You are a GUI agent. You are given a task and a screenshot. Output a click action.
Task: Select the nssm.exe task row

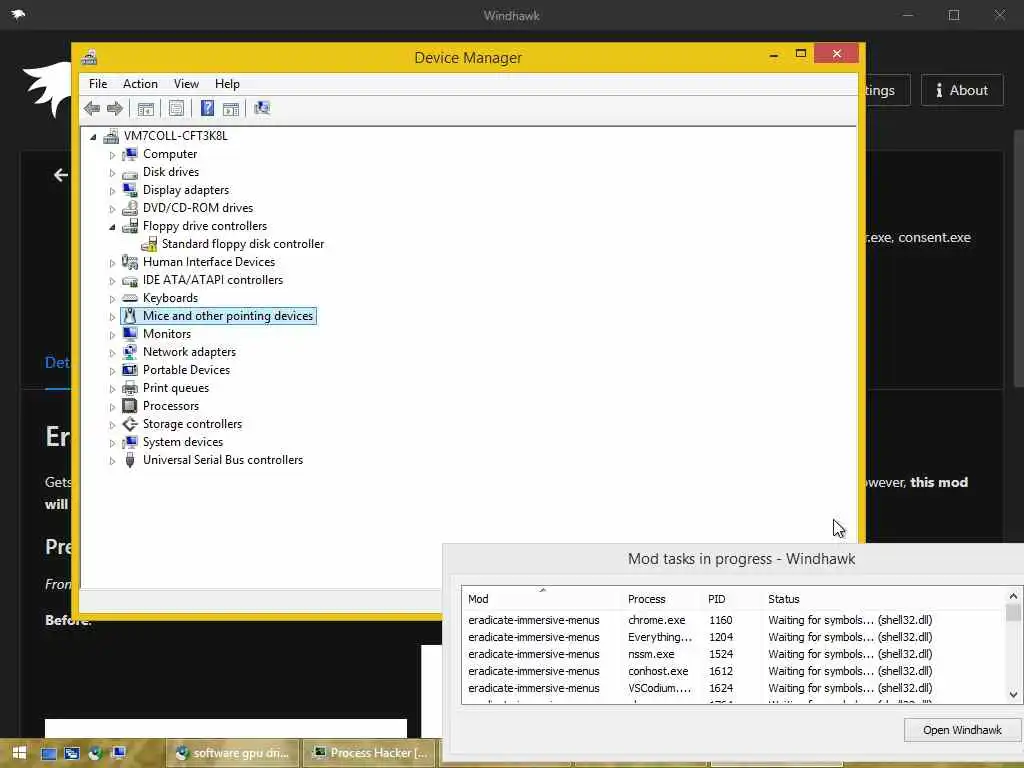(x=734, y=654)
